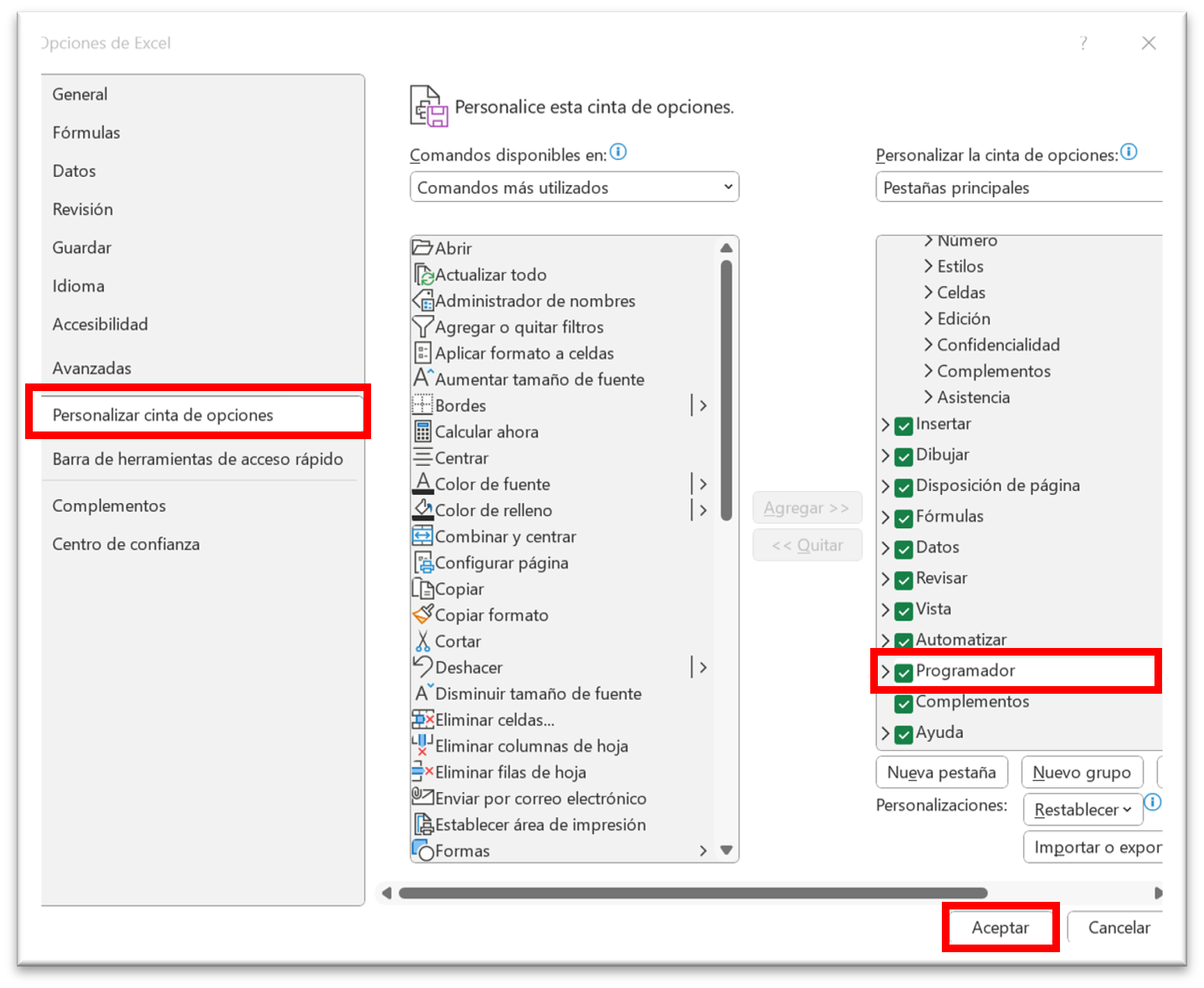Select the Enviar por correo electrónico icon
The width and height of the screenshot is (1204, 988).
pyautogui.click(x=423, y=797)
